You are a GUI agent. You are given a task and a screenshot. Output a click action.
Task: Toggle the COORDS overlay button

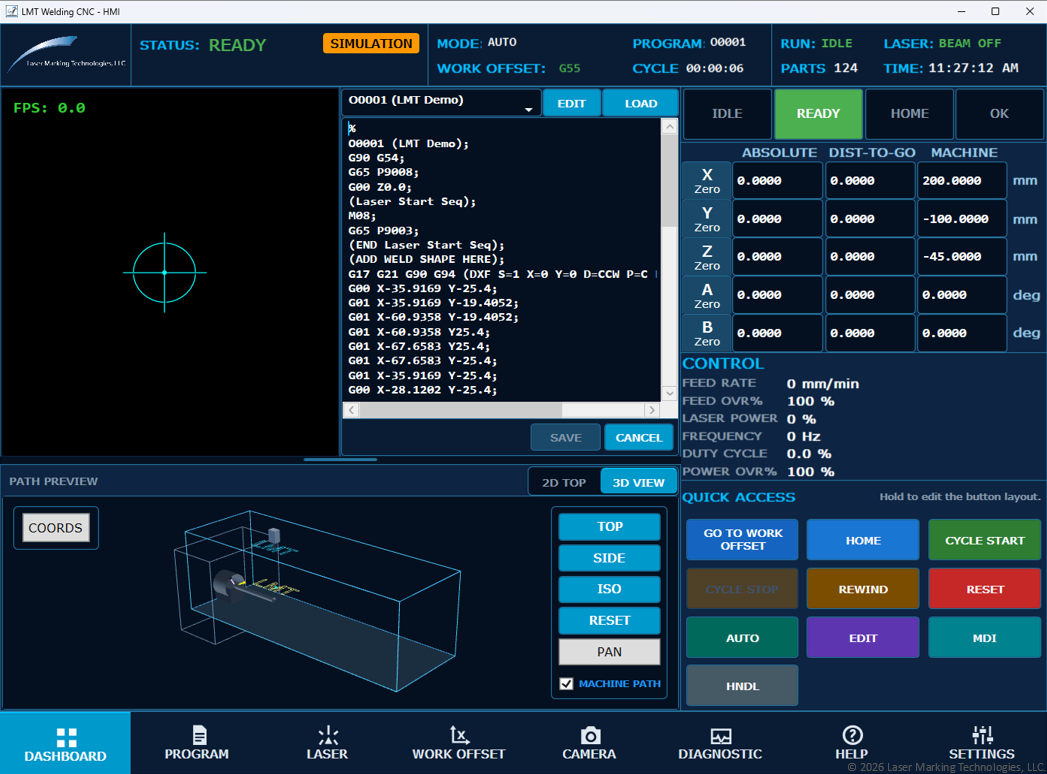pos(55,528)
